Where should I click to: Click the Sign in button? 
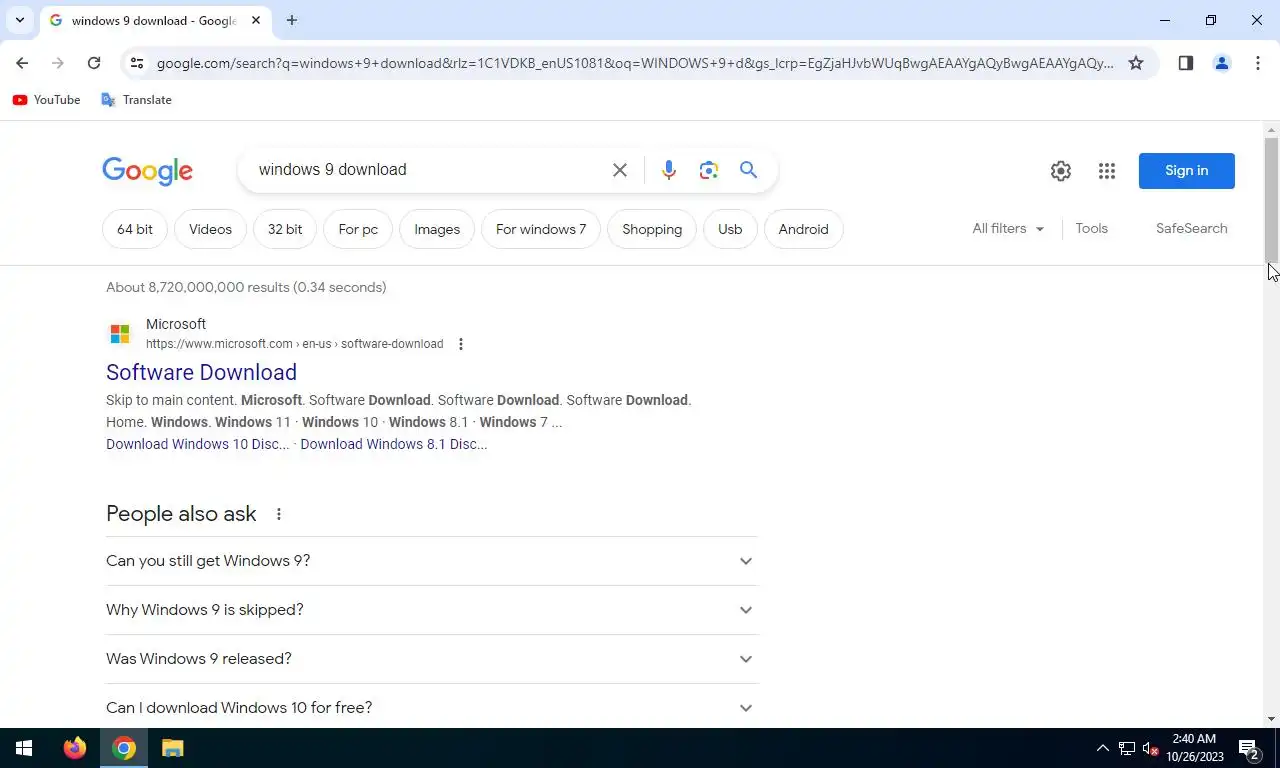coord(1187,171)
